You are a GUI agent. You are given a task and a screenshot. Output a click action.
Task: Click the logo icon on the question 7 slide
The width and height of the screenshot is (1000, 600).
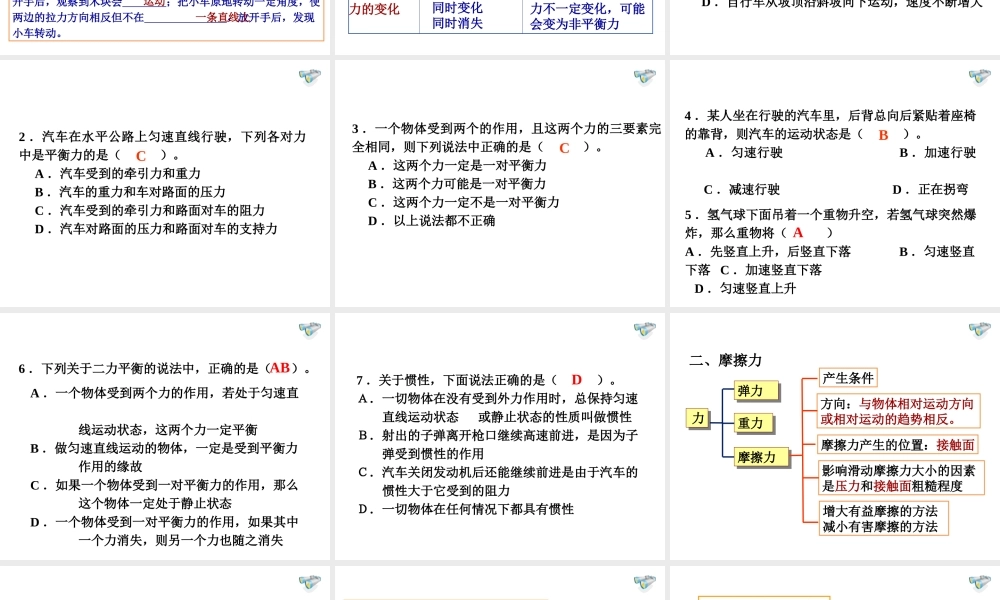click(x=645, y=329)
